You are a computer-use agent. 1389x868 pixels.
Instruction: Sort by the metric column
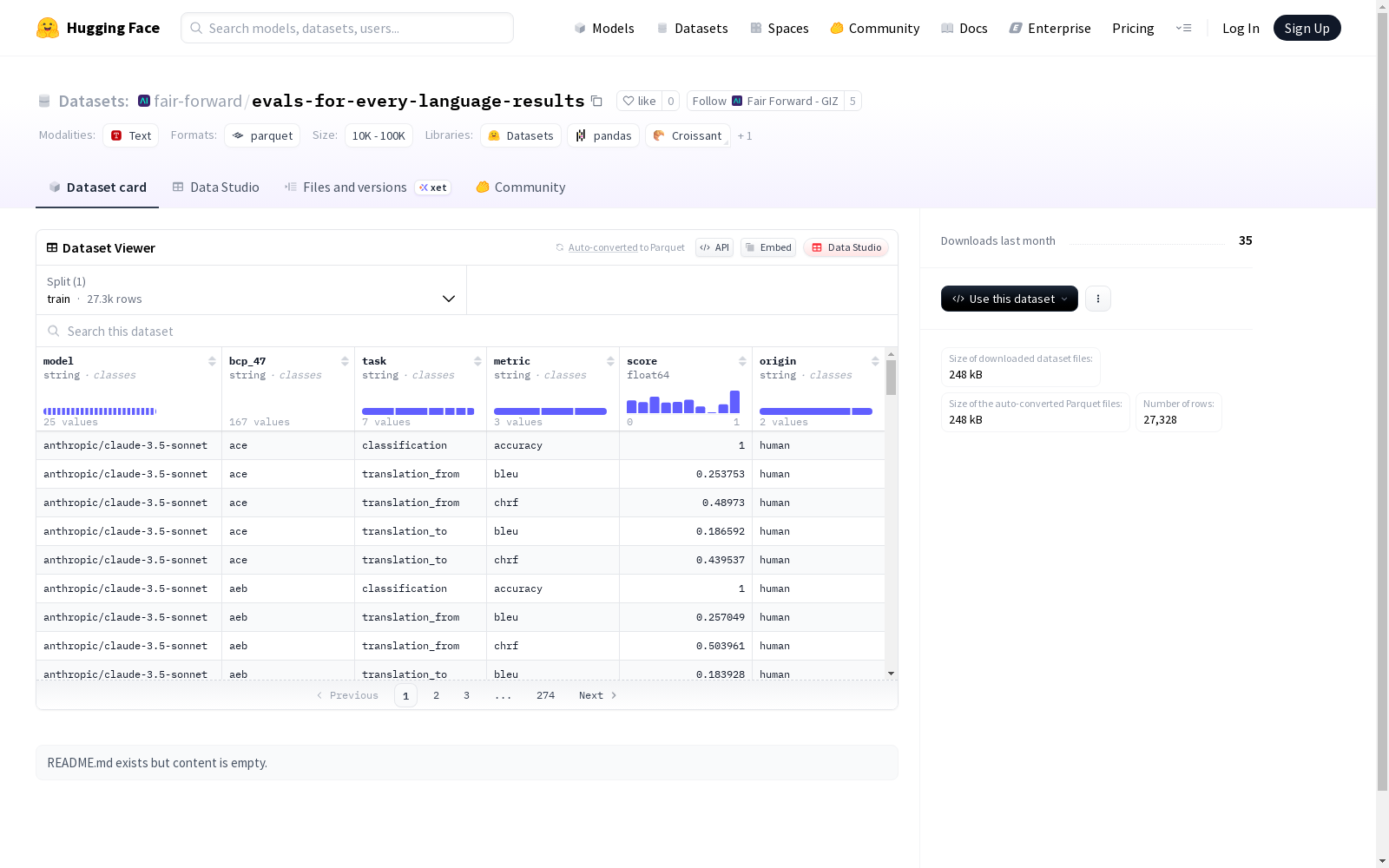(610, 361)
